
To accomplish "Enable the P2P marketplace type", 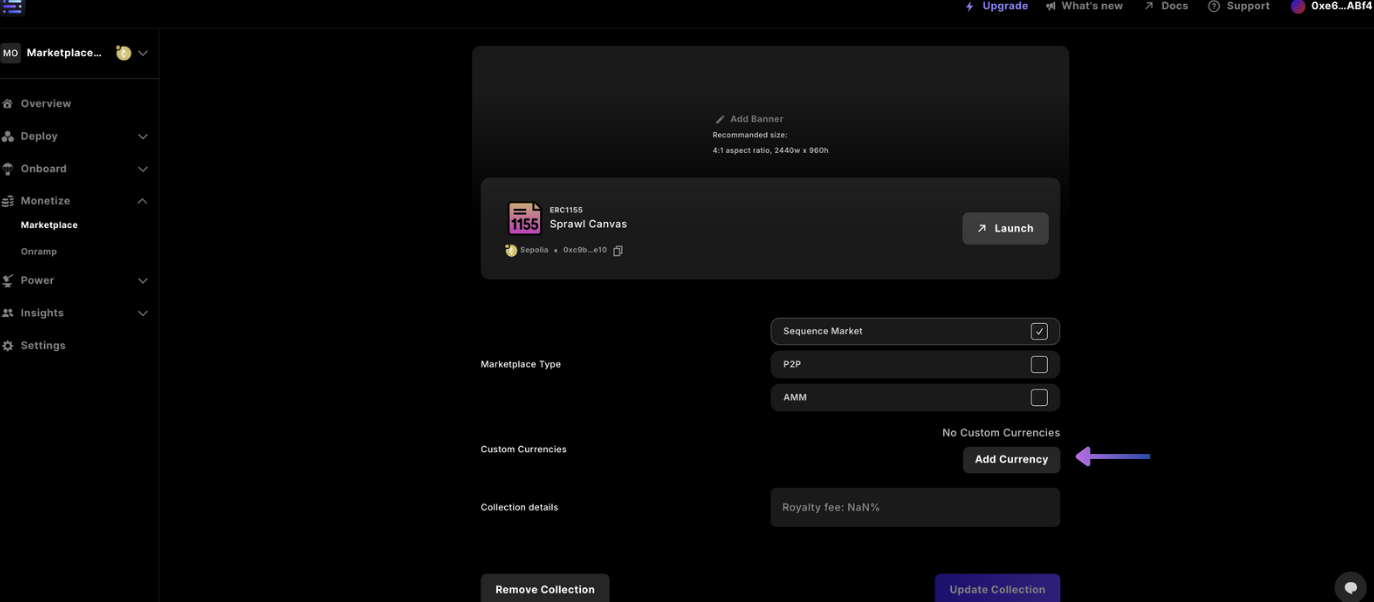I will click(1038, 364).
